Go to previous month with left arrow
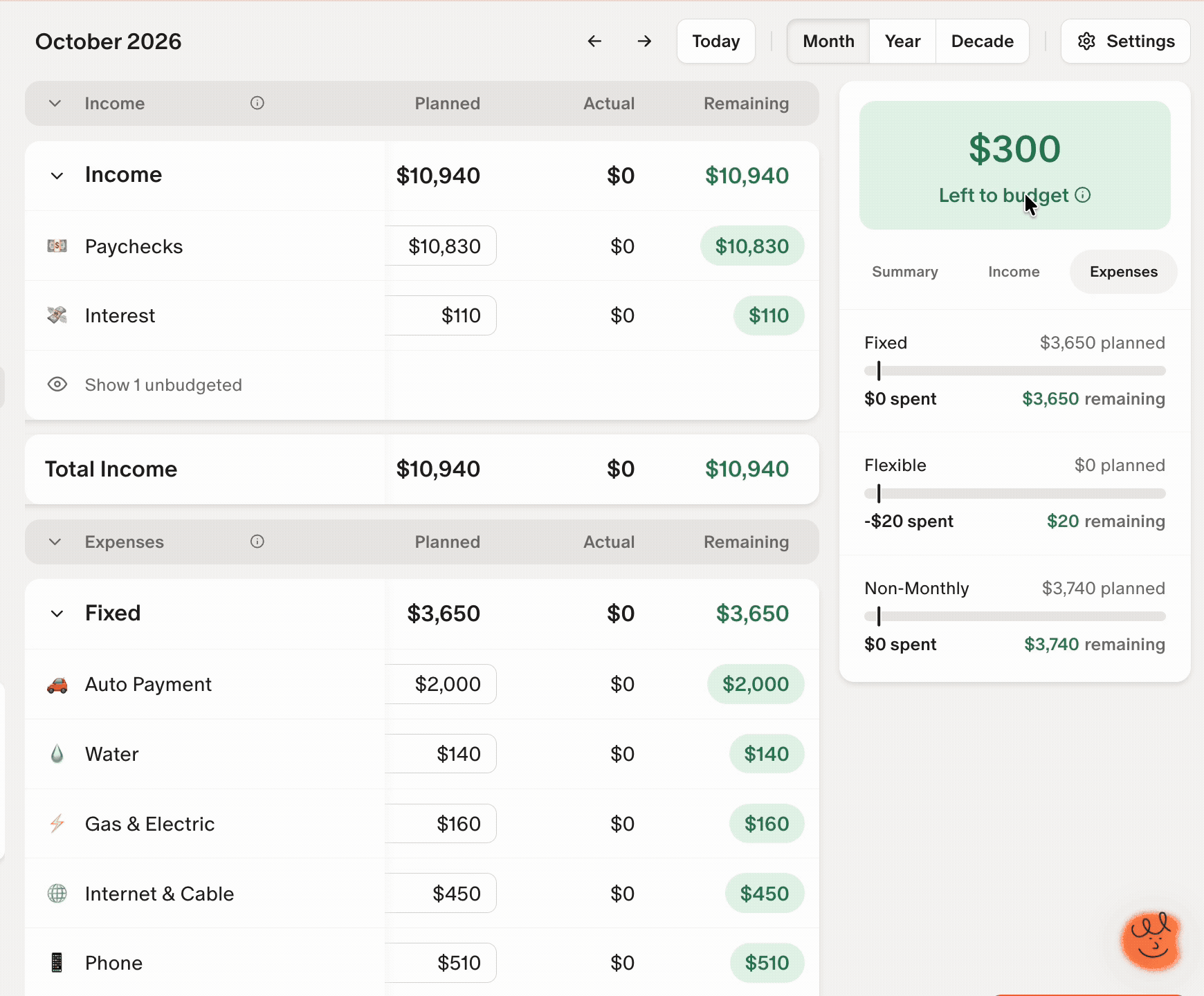The width and height of the screenshot is (1204, 996). pos(594,41)
